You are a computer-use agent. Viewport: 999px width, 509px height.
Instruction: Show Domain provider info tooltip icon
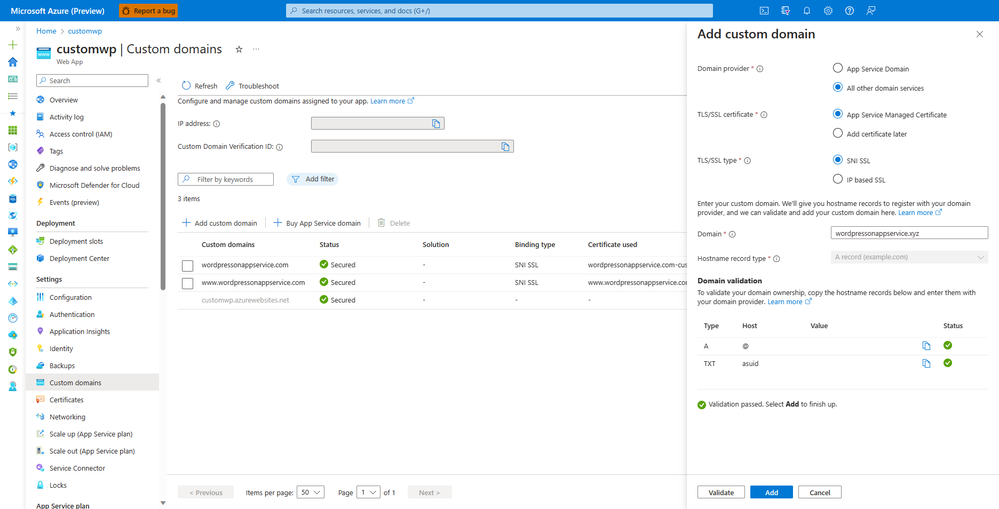tap(759, 69)
